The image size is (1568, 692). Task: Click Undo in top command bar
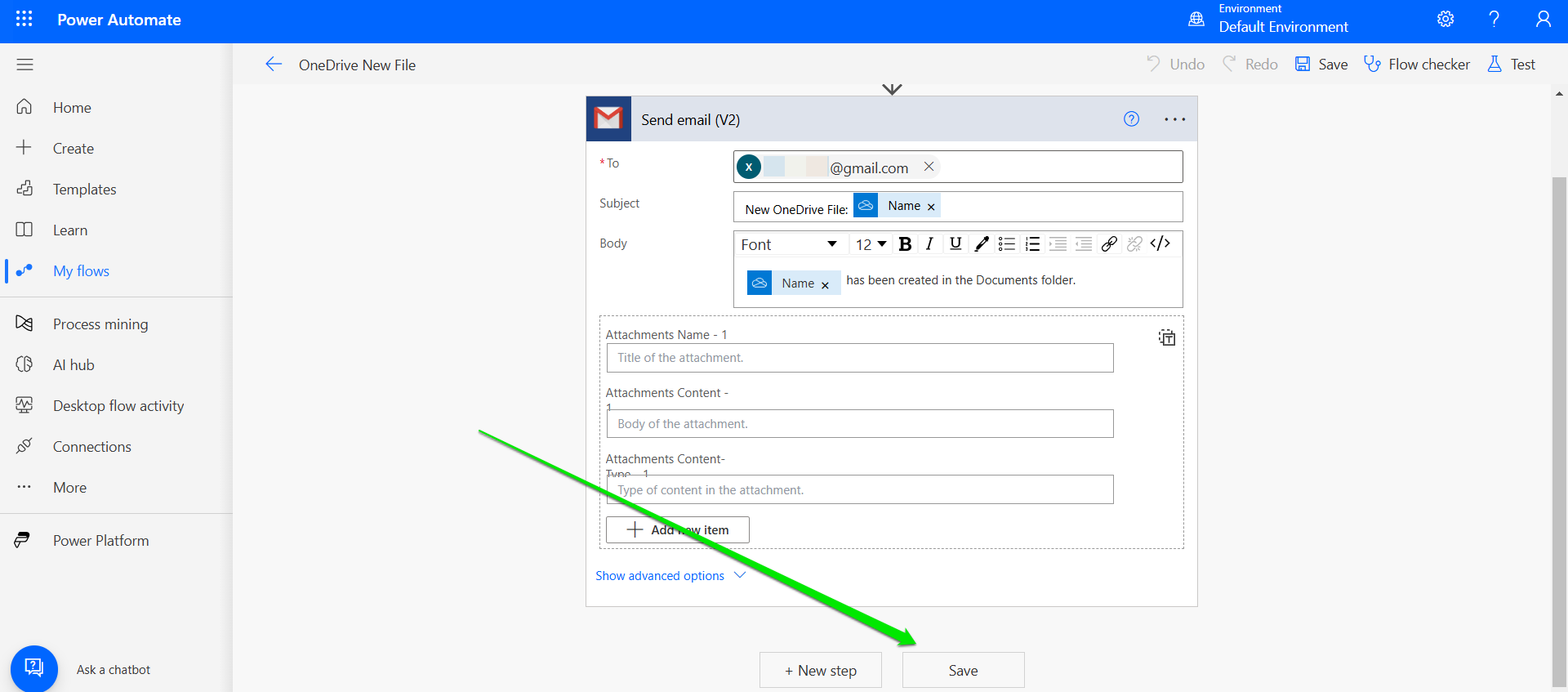[x=1175, y=65]
